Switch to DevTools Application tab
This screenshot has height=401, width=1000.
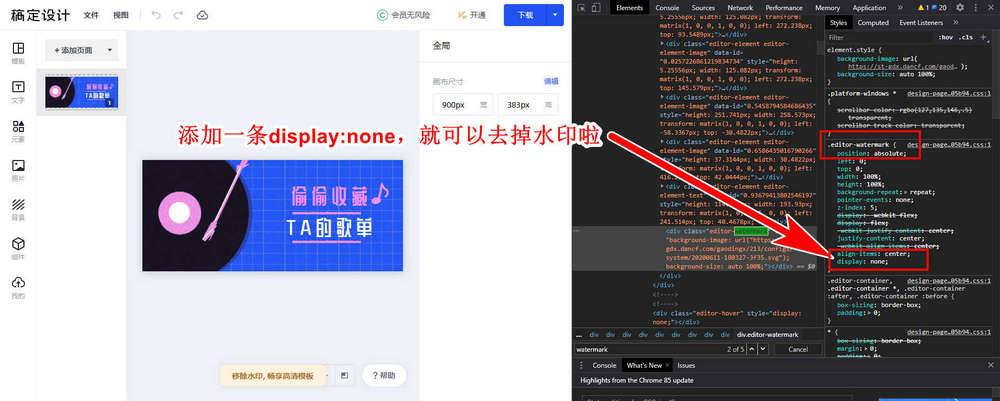coord(870,8)
